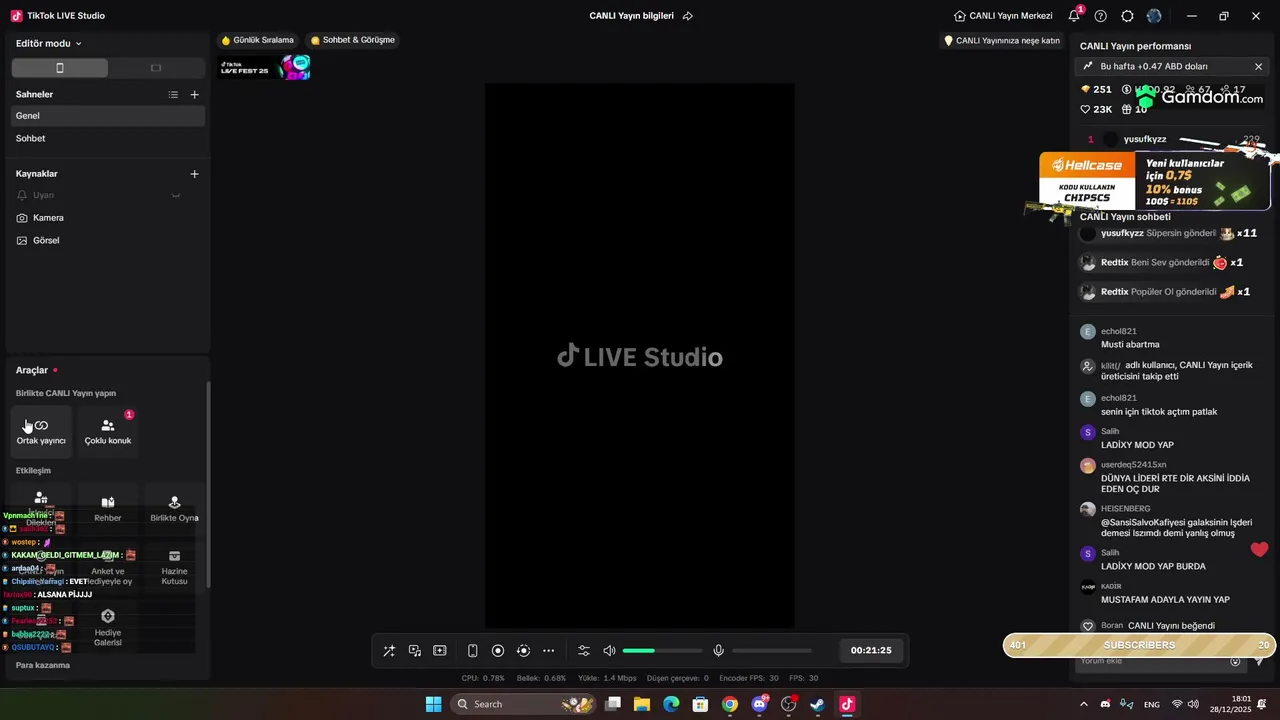This screenshot has height=720, width=1280.
Task: Open the Ortak yayıncı tool
Action: pos(41,432)
